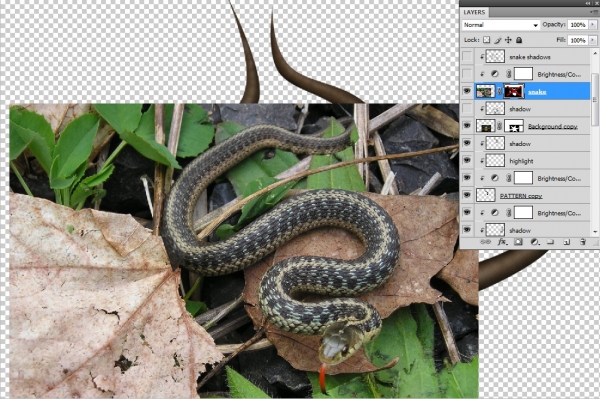Click adjustment icon of Brightness/Contrast below PATTERN copy
The height and width of the screenshot is (399, 600).
pyautogui.click(x=495, y=213)
